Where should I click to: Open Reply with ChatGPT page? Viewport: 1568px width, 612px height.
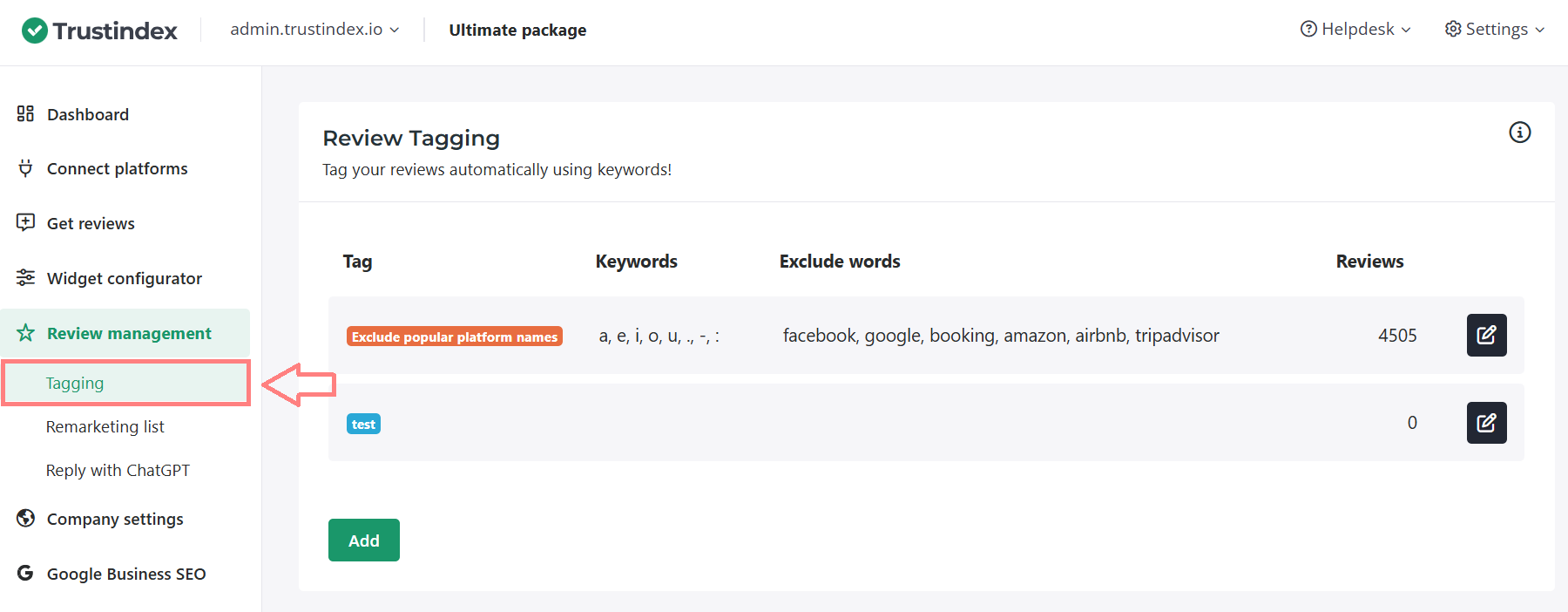118,470
